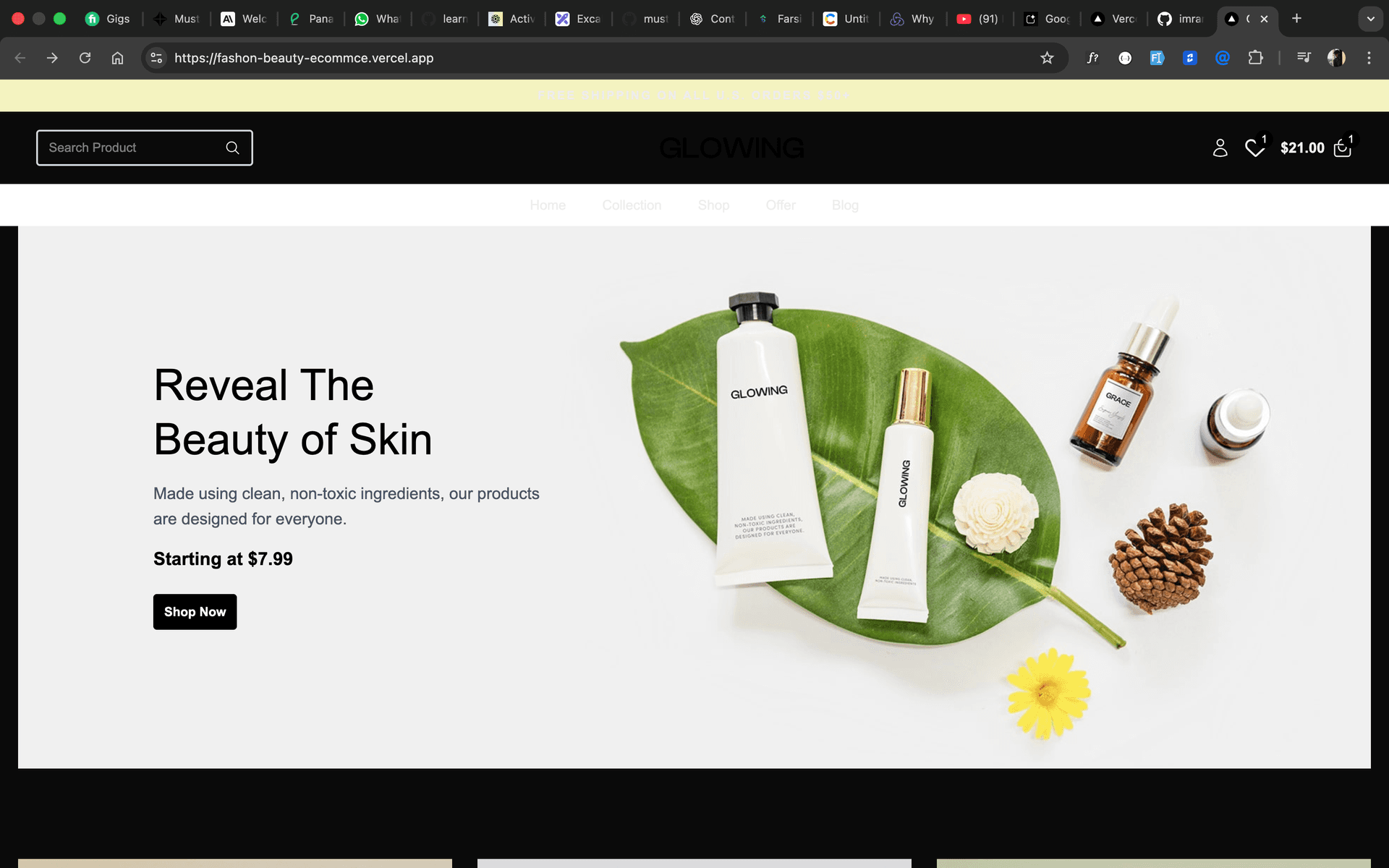Toggle the bookmark star for this page

(1047, 58)
